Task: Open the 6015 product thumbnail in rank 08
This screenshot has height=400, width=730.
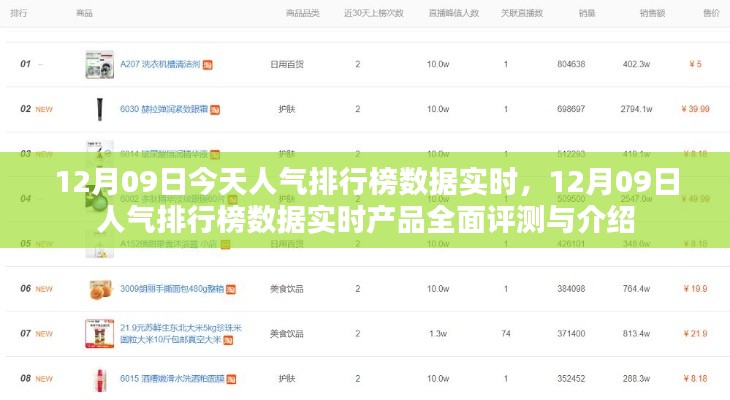Action: point(100,379)
